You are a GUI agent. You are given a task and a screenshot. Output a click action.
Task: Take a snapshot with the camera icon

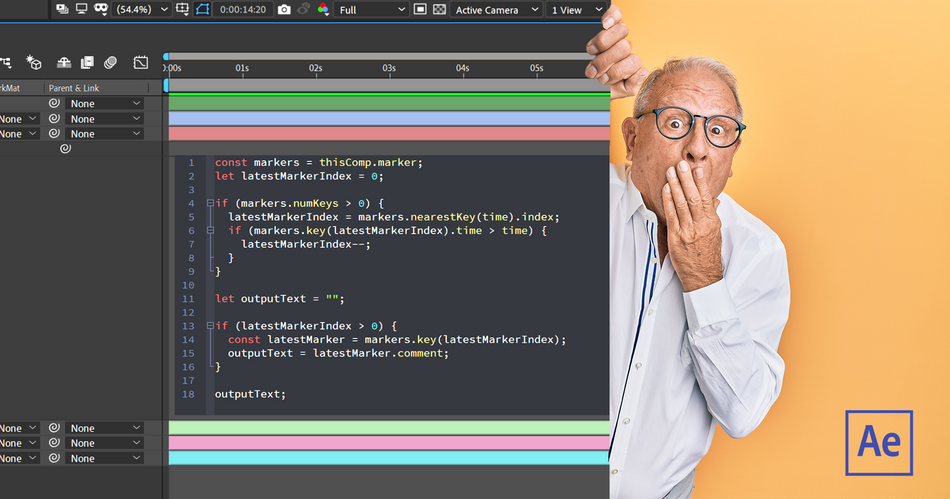(284, 10)
